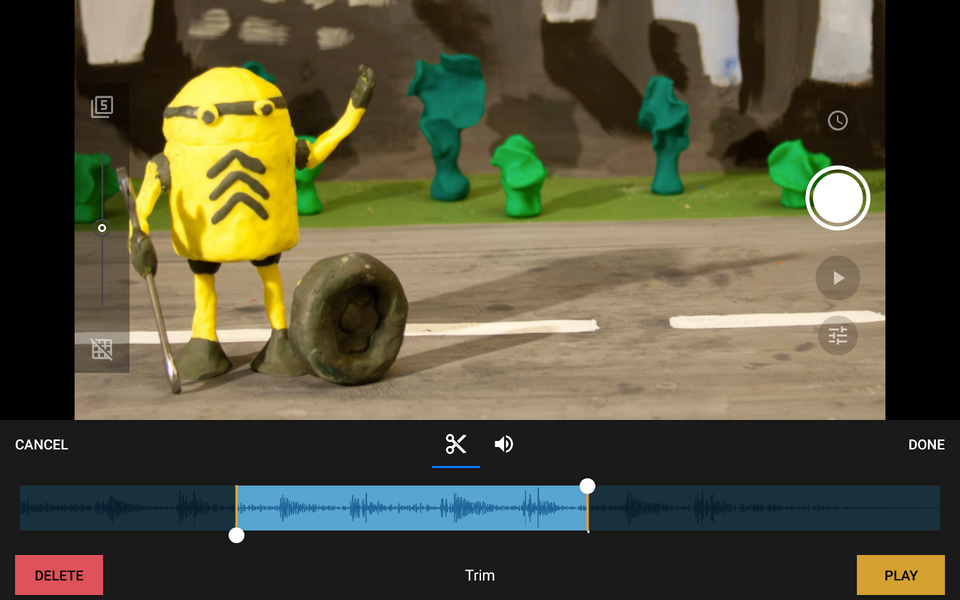
Task: Click the dimmed waveform after the selection
Action: coord(765,508)
